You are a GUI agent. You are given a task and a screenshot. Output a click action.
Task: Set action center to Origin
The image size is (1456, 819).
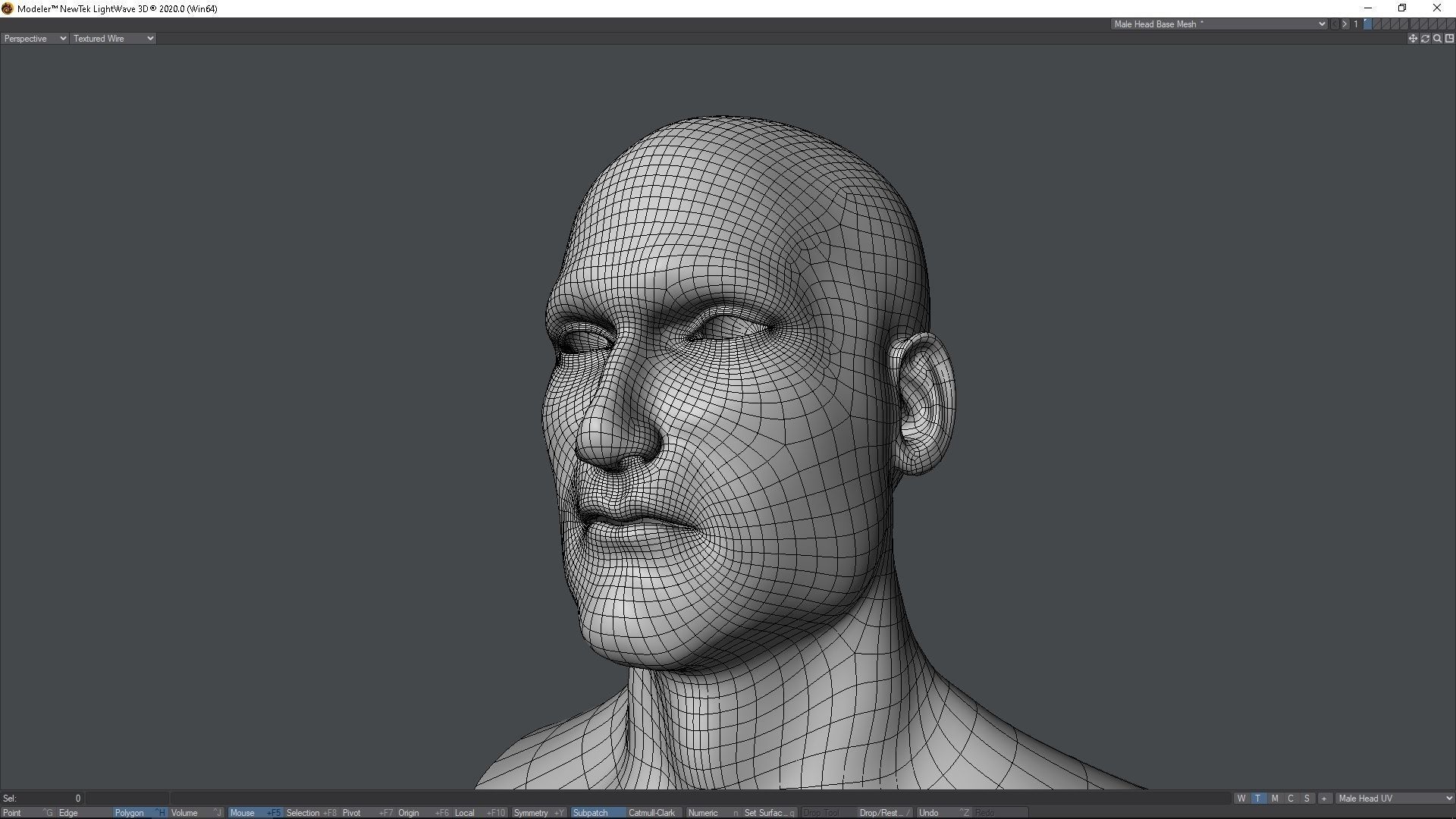pos(423,813)
